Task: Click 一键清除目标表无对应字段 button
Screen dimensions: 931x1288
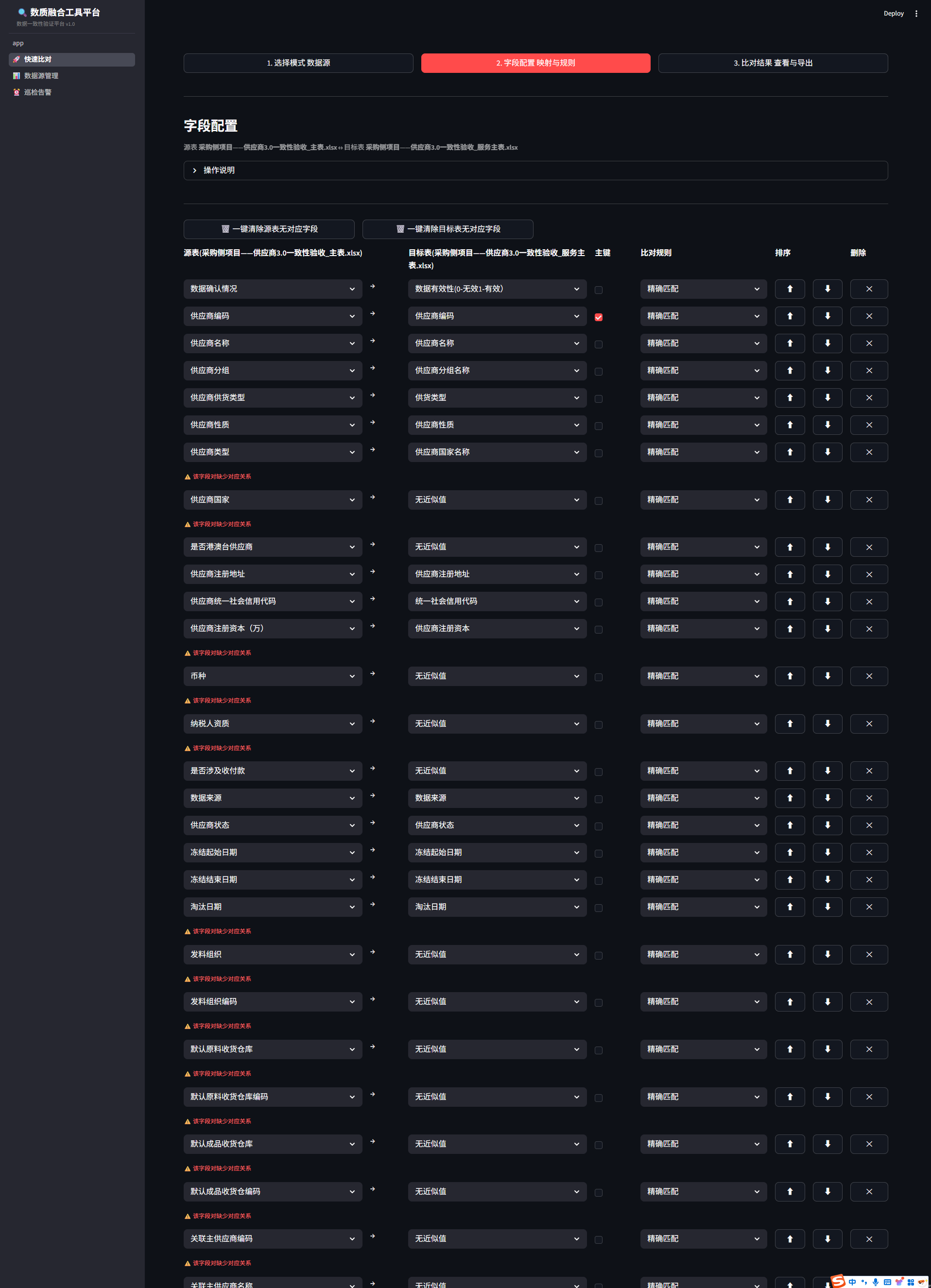Action: click(447, 229)
